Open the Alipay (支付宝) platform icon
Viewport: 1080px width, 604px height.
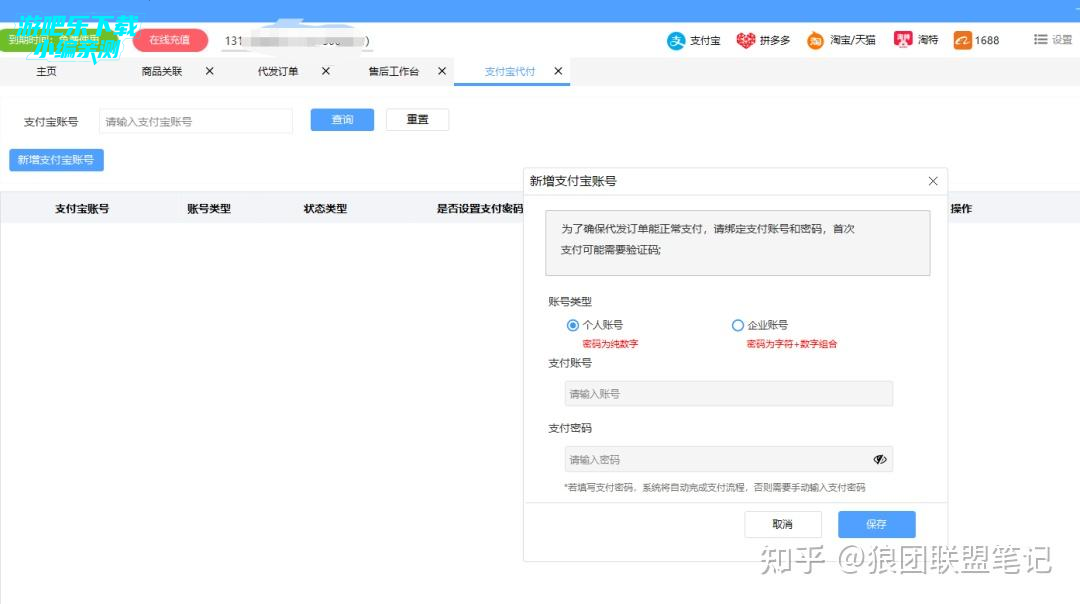coord(676,41)
